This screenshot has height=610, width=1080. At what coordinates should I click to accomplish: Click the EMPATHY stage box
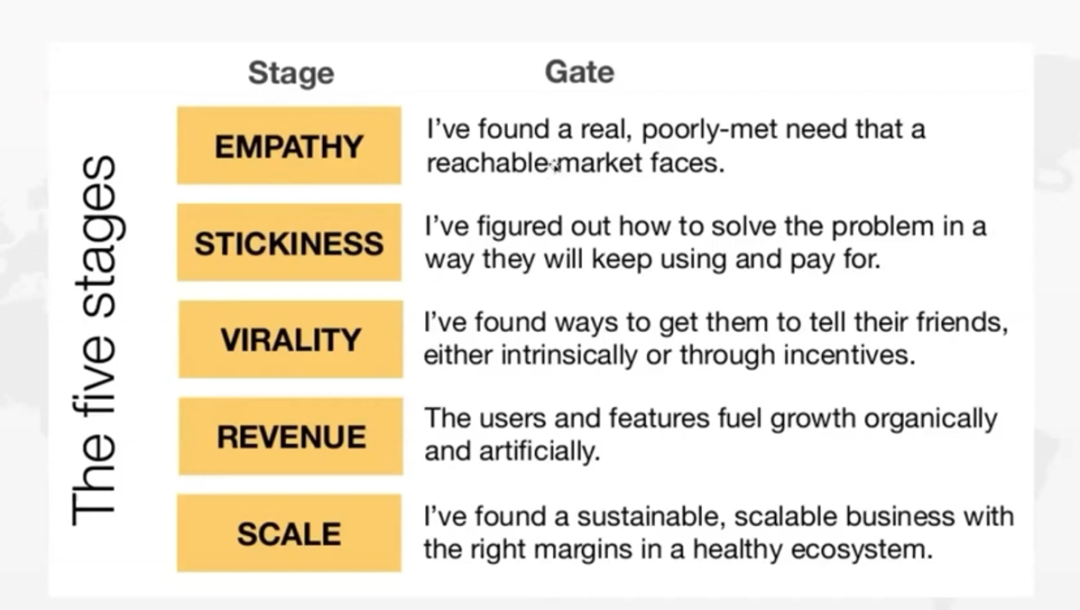pos(289,146)
